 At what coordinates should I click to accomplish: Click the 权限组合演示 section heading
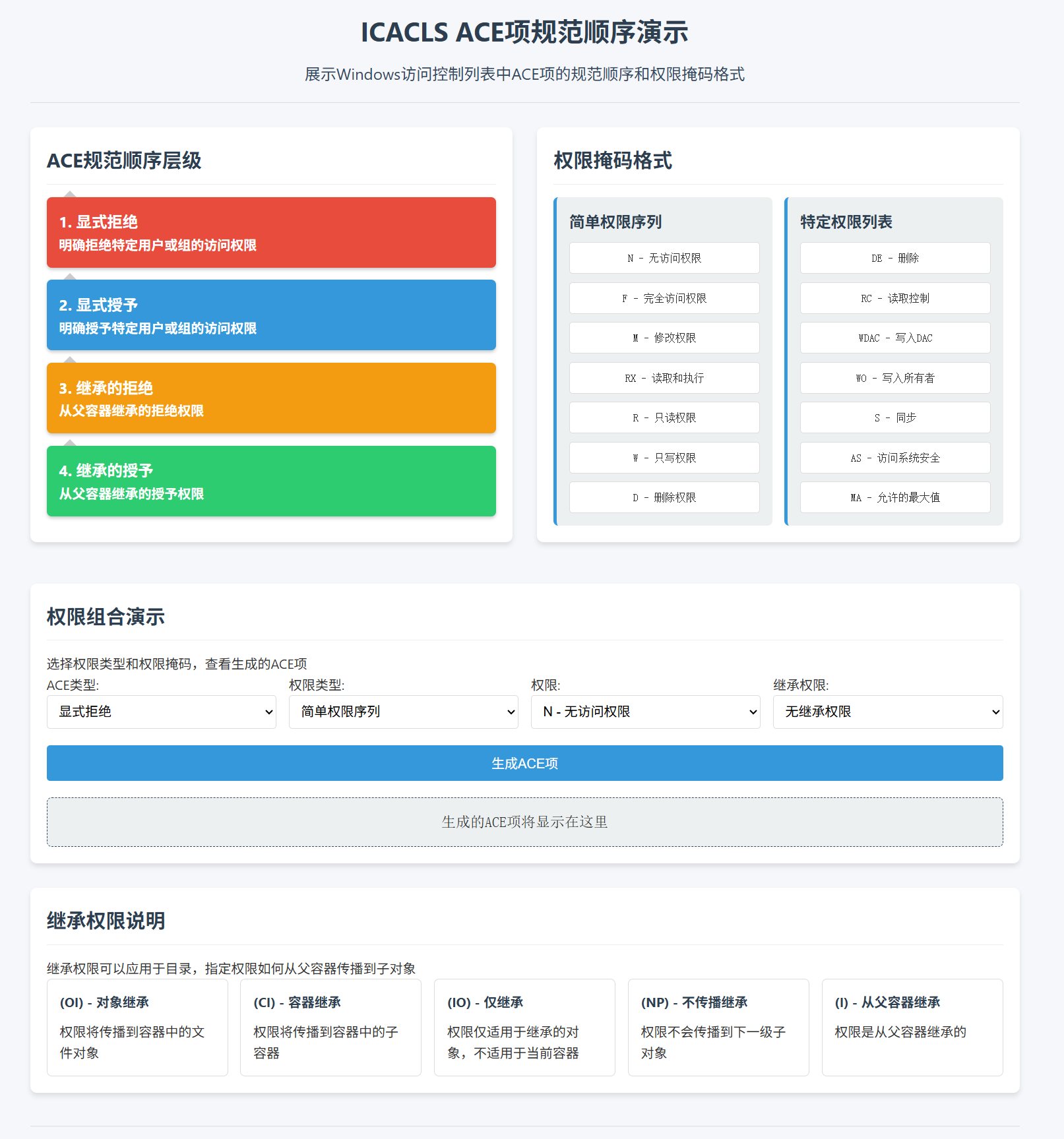click(106, 617)
